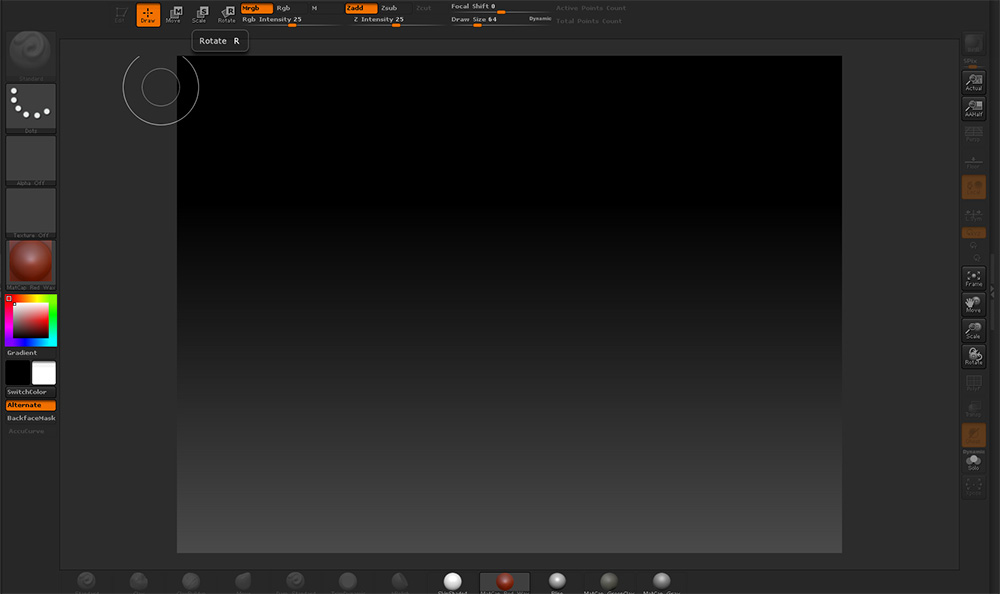This screenshot has width=1000, height=594.
Task: Click the AAHalf zoom icon
Action: pos(974,108)
